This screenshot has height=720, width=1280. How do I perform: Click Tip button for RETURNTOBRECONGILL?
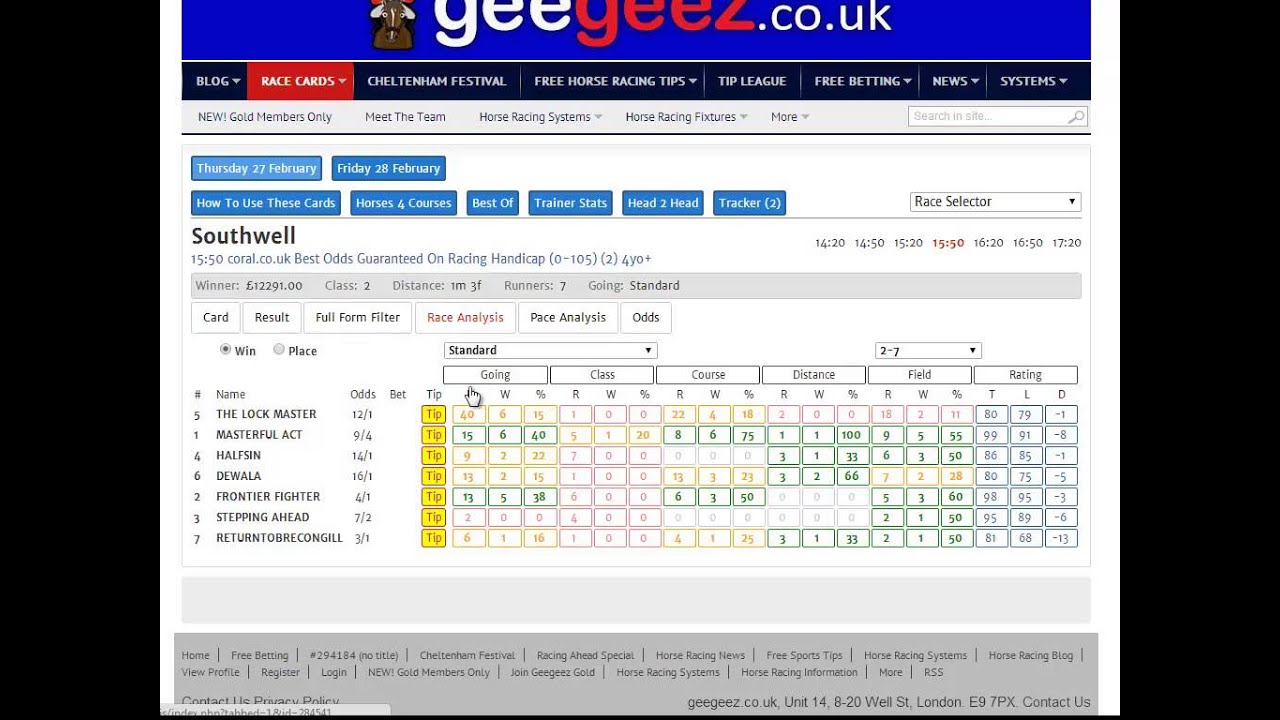433,538
